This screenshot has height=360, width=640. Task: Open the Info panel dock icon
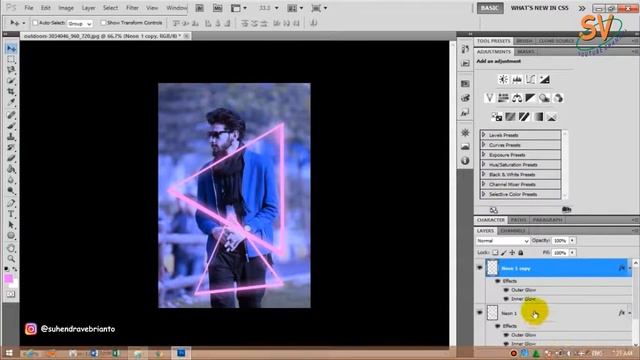pos(465,161)
